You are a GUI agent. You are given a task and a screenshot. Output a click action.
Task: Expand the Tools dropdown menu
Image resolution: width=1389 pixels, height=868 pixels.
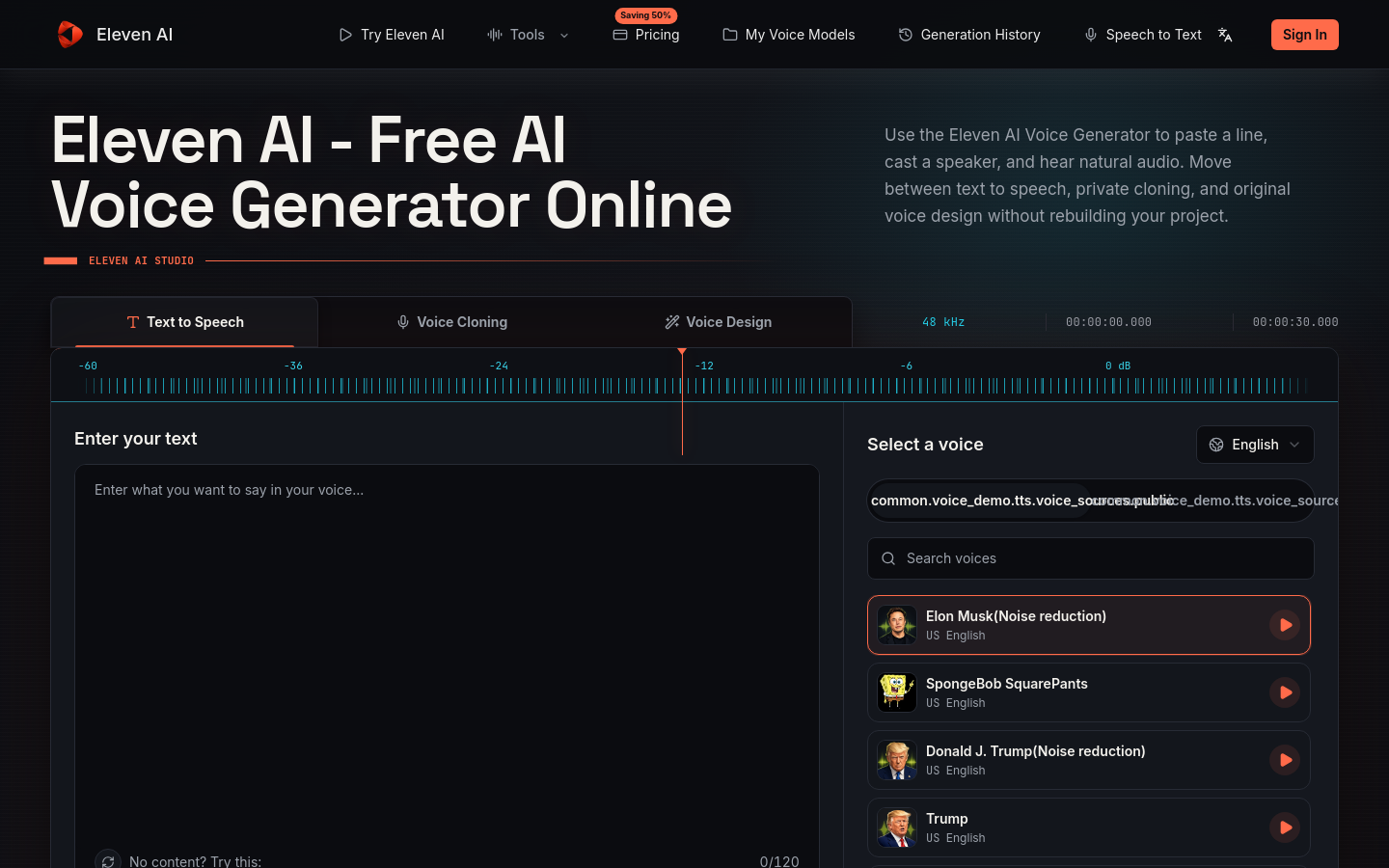[528, 35]
